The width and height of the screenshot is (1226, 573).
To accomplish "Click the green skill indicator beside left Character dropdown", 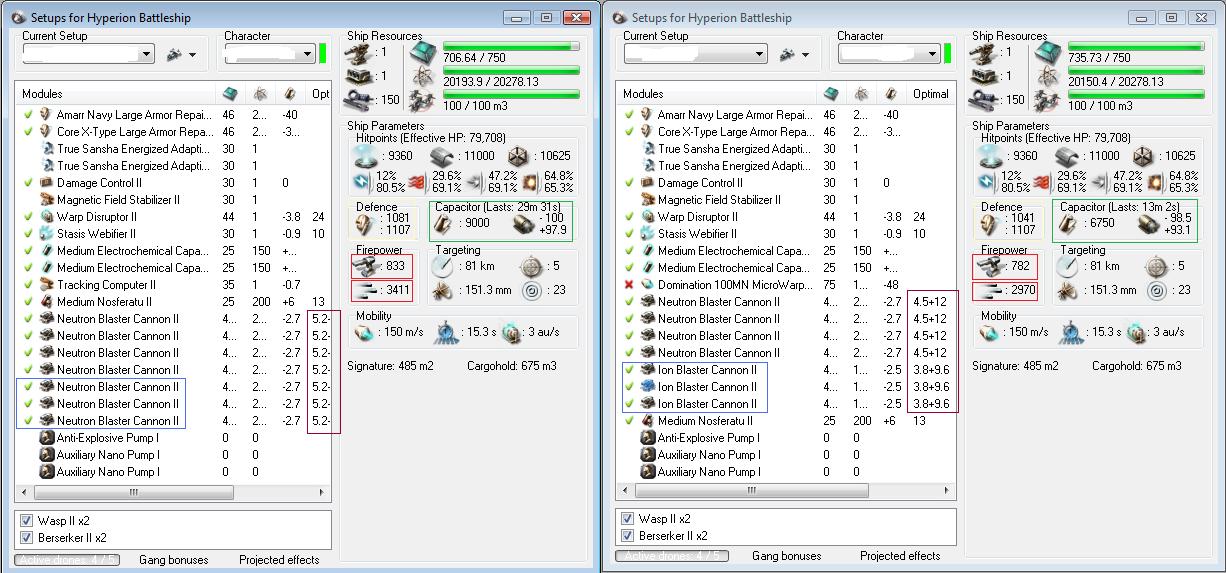I will [x=323, y=54].
